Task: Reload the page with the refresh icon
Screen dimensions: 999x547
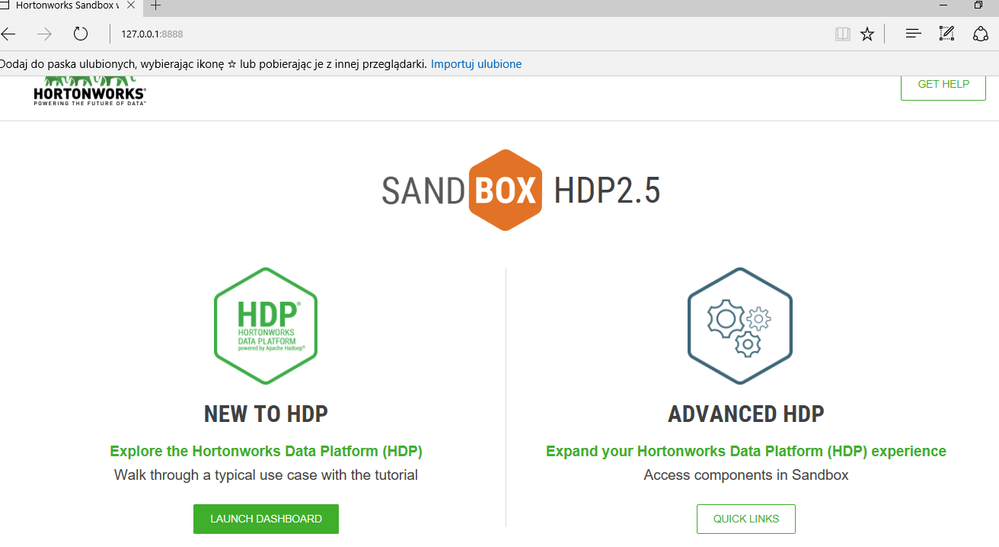Action: [80, 34]
